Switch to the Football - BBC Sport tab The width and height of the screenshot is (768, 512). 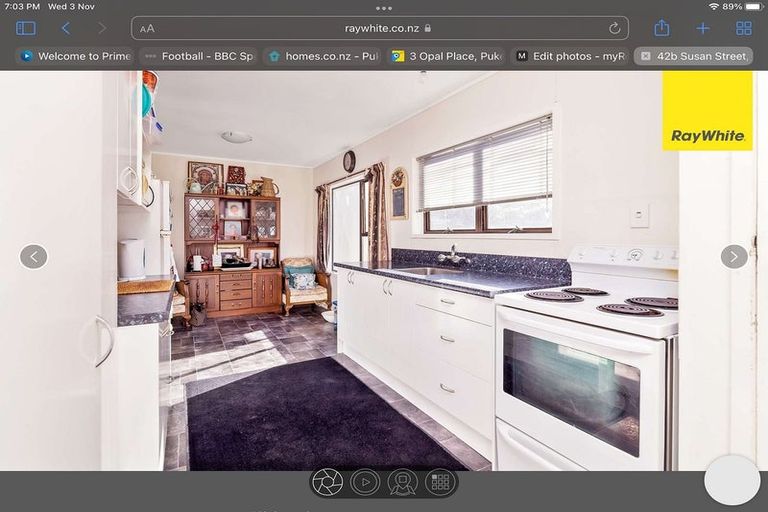pyautogui.click(x=199, y=56)
